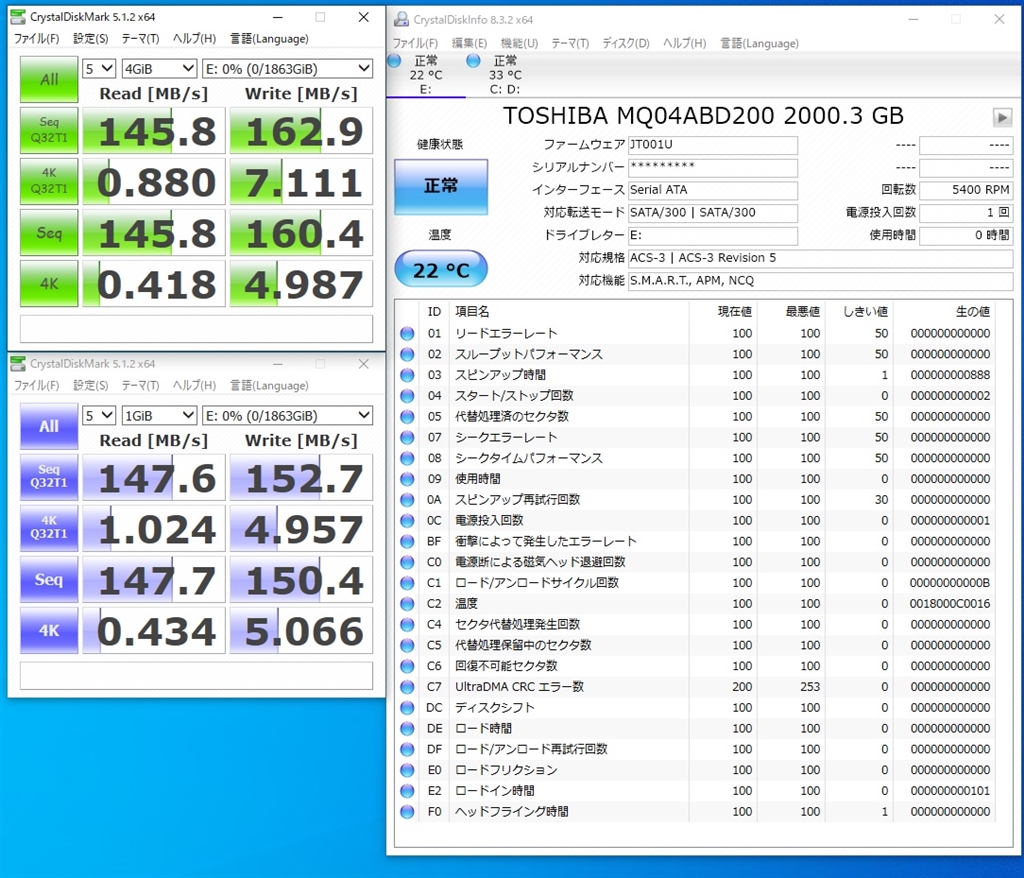This screenshot has width=1024, height=878.
Task: Open 編集(E) menu in CrystalDiskInfo
Action: tap(470, 43)
